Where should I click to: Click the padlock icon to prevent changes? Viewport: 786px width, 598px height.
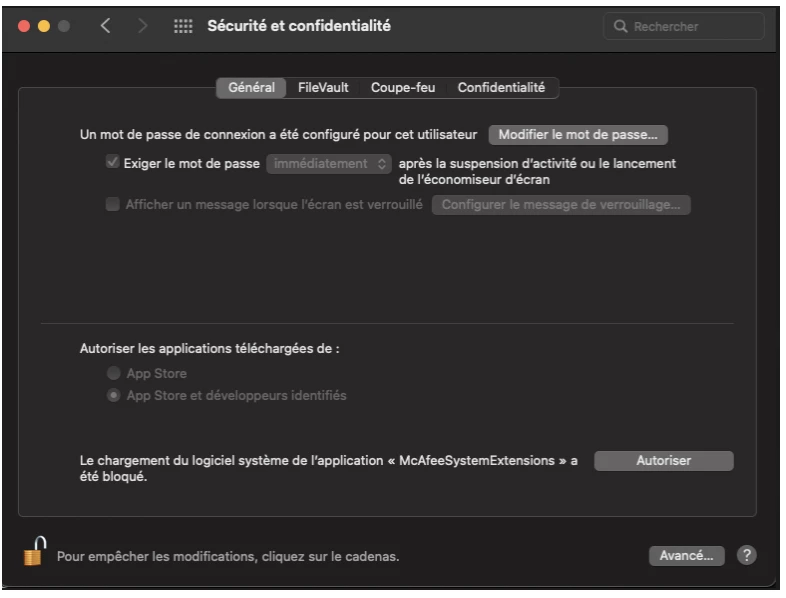click(34, 552)
